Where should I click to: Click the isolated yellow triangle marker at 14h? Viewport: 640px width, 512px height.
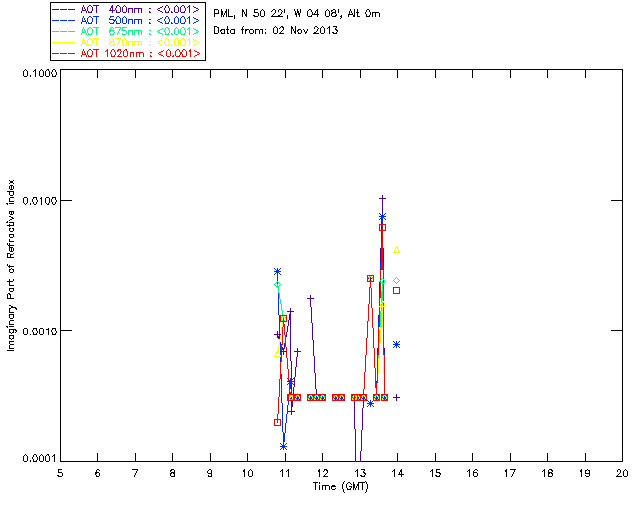coord(396,250)
